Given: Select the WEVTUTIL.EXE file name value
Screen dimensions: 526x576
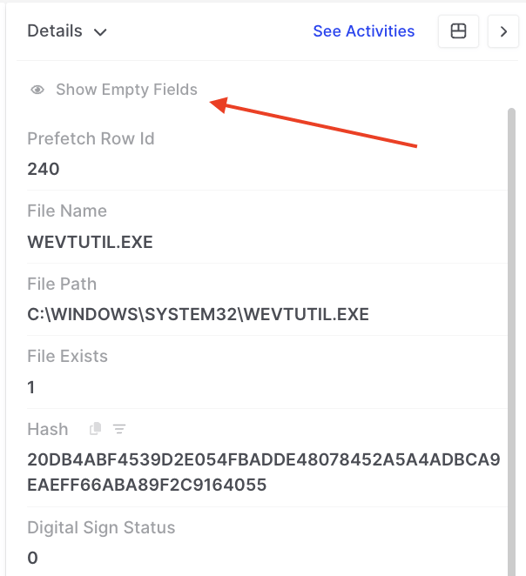Looking at the screenshot, I should 90,242.
